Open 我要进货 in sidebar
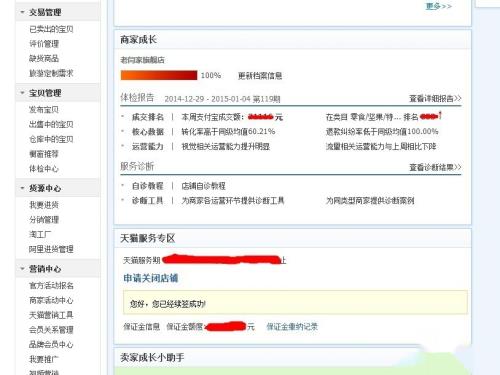The width and height of the screenshot is (500, 375). pos(44,205)
